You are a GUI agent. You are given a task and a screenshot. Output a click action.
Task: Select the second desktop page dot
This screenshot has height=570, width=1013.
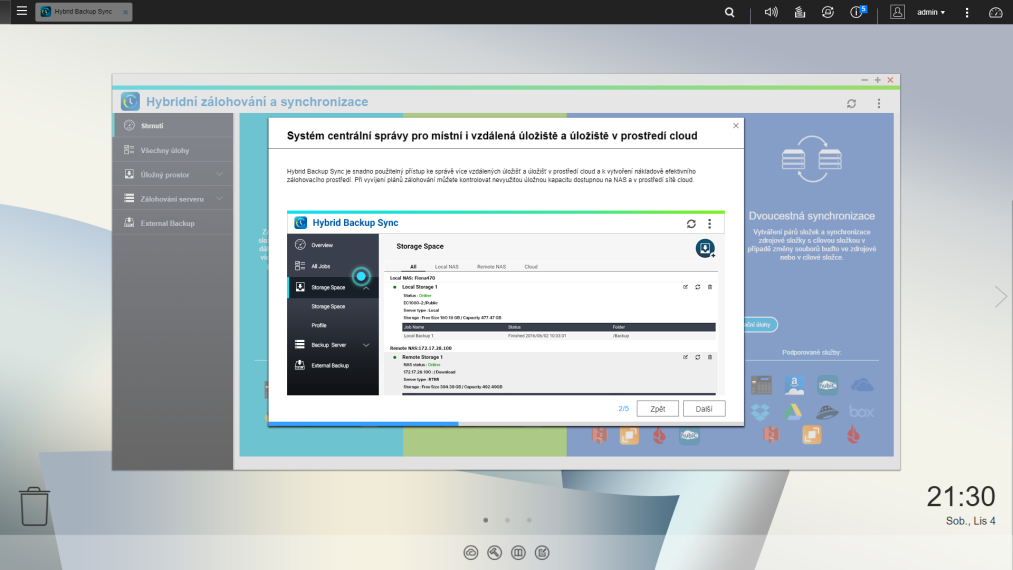point(508,520)
